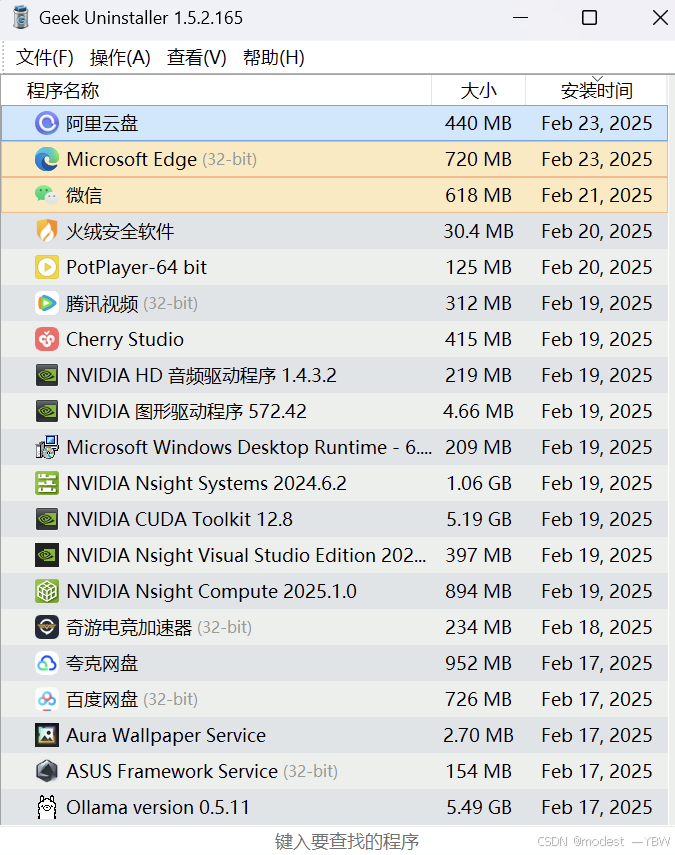Click the 阿里云盘 app icon

(x=47, y=123)
